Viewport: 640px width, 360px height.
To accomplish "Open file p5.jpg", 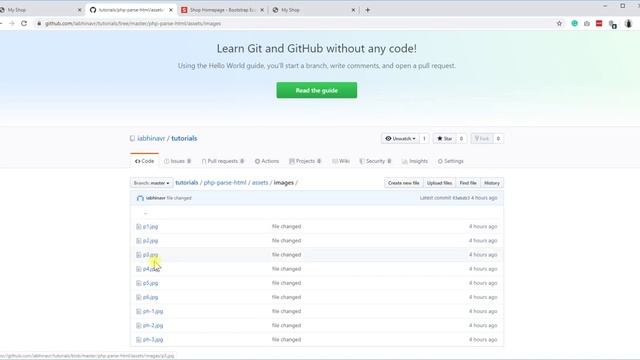I will coord(150,283).
